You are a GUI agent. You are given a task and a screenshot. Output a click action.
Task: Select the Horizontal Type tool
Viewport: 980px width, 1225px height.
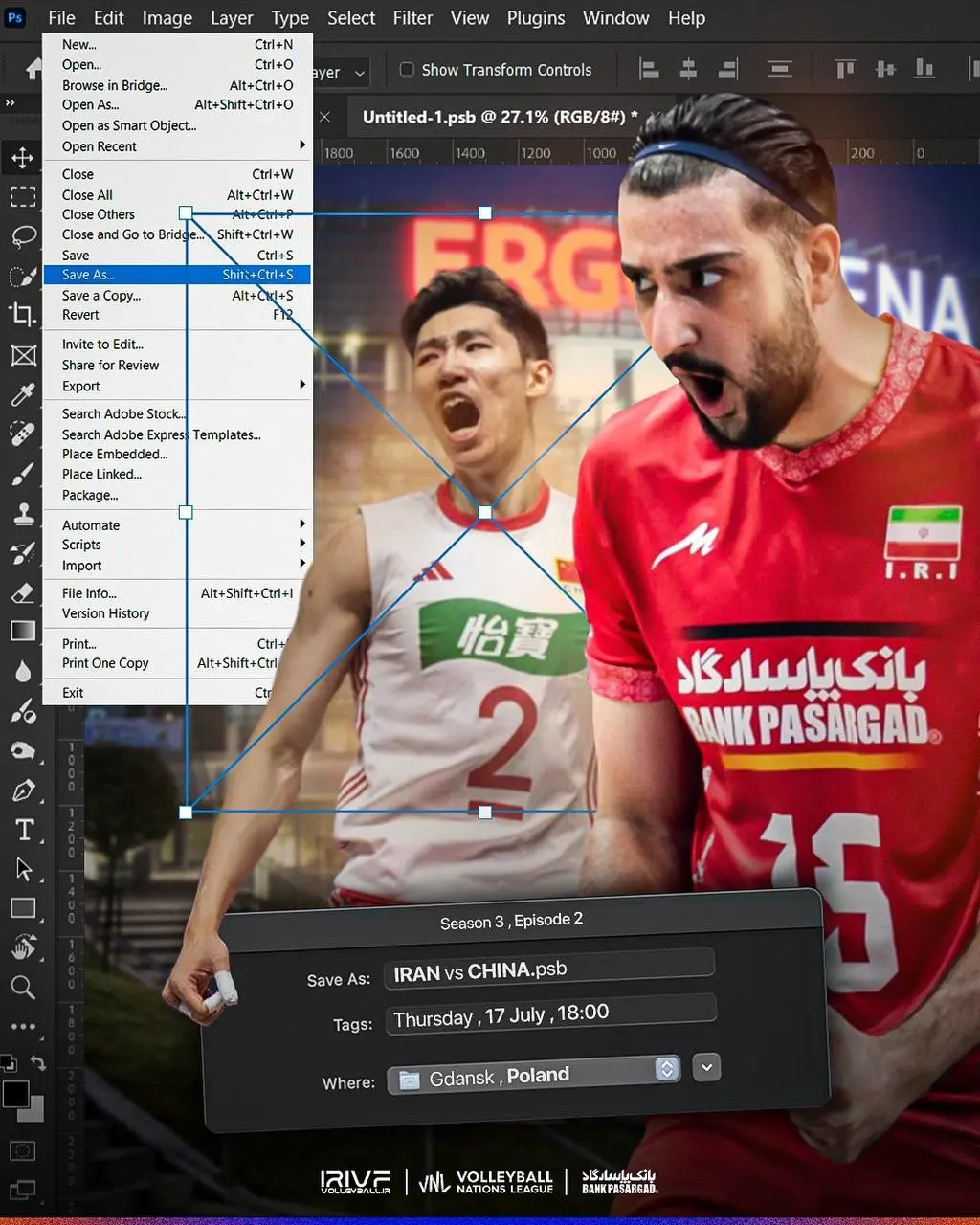pyautogui.click(x=24, y=830)
